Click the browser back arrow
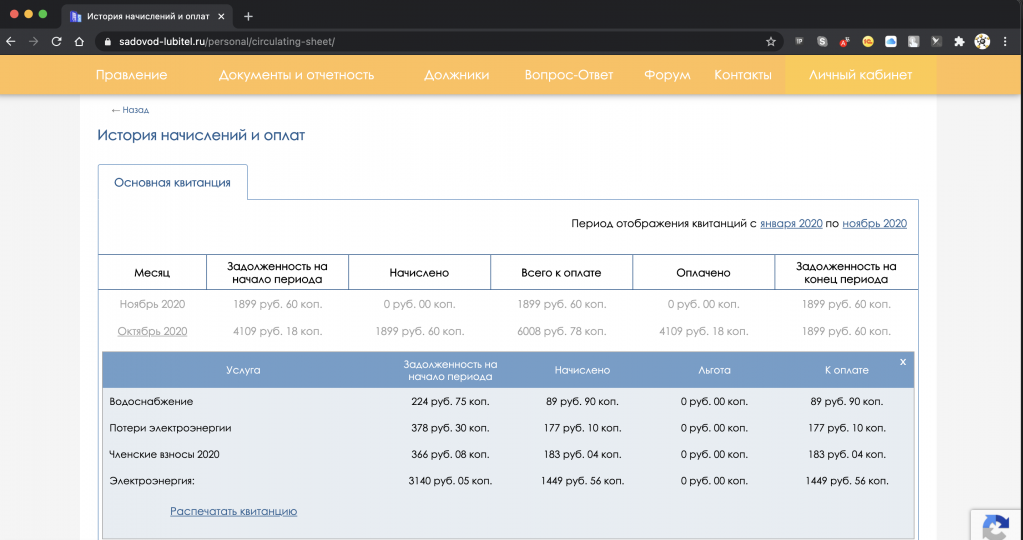 11,42
